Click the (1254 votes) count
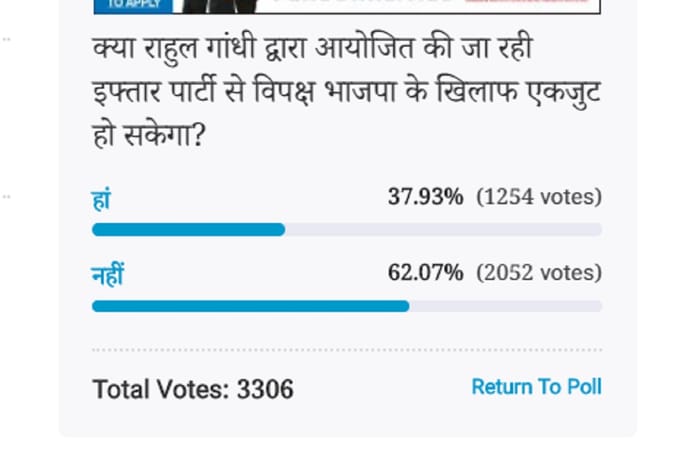 point(538,197)
